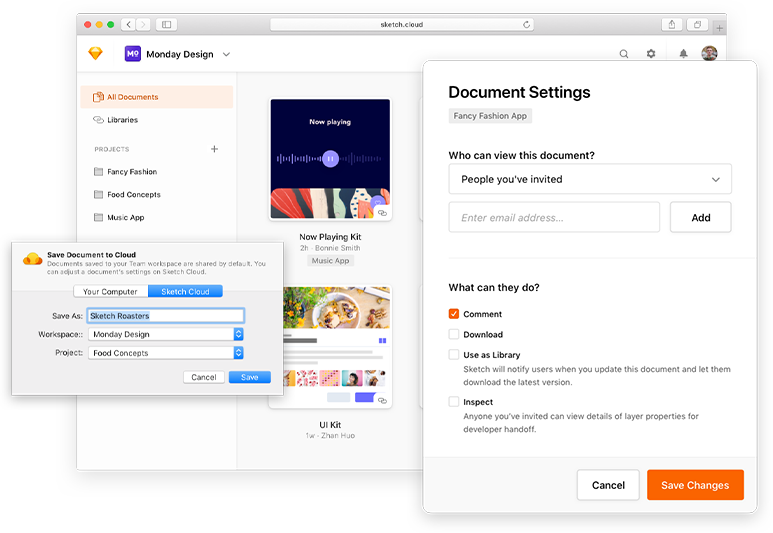This screenshot has width=773, height=533.
Task: Enable the Download checkbox
Action: (454, 334)
